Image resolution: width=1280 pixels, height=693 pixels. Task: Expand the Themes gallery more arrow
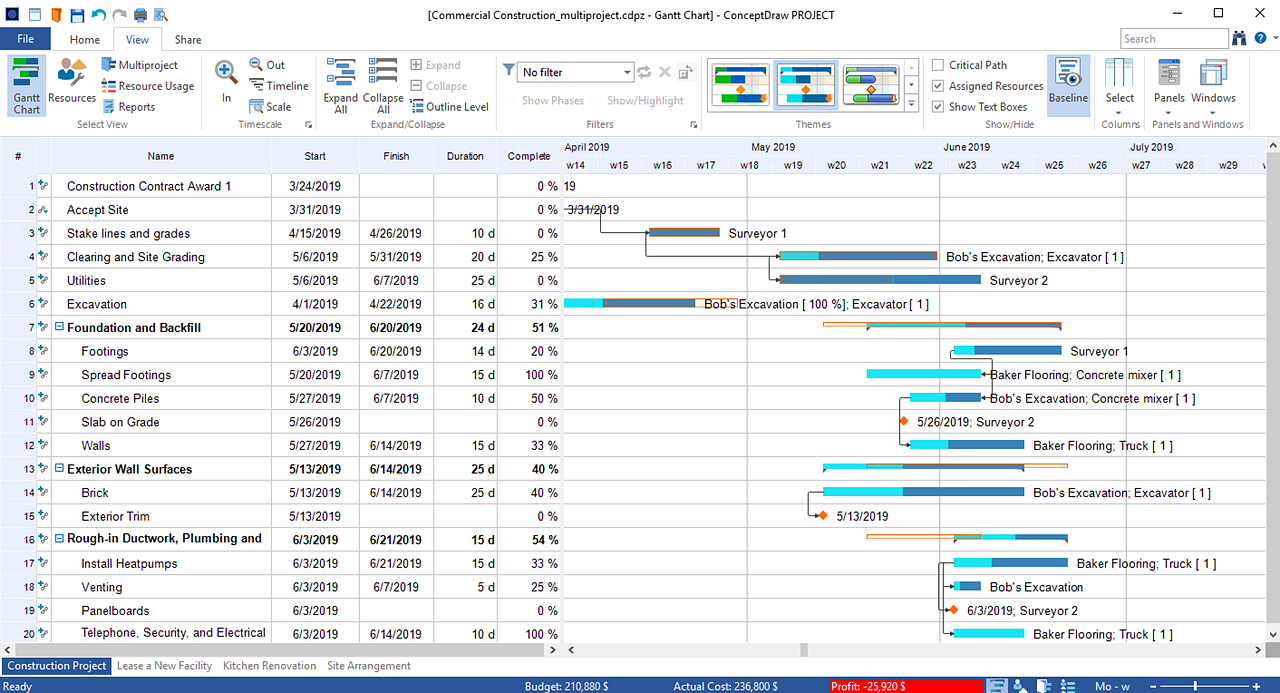pos(911,102)
